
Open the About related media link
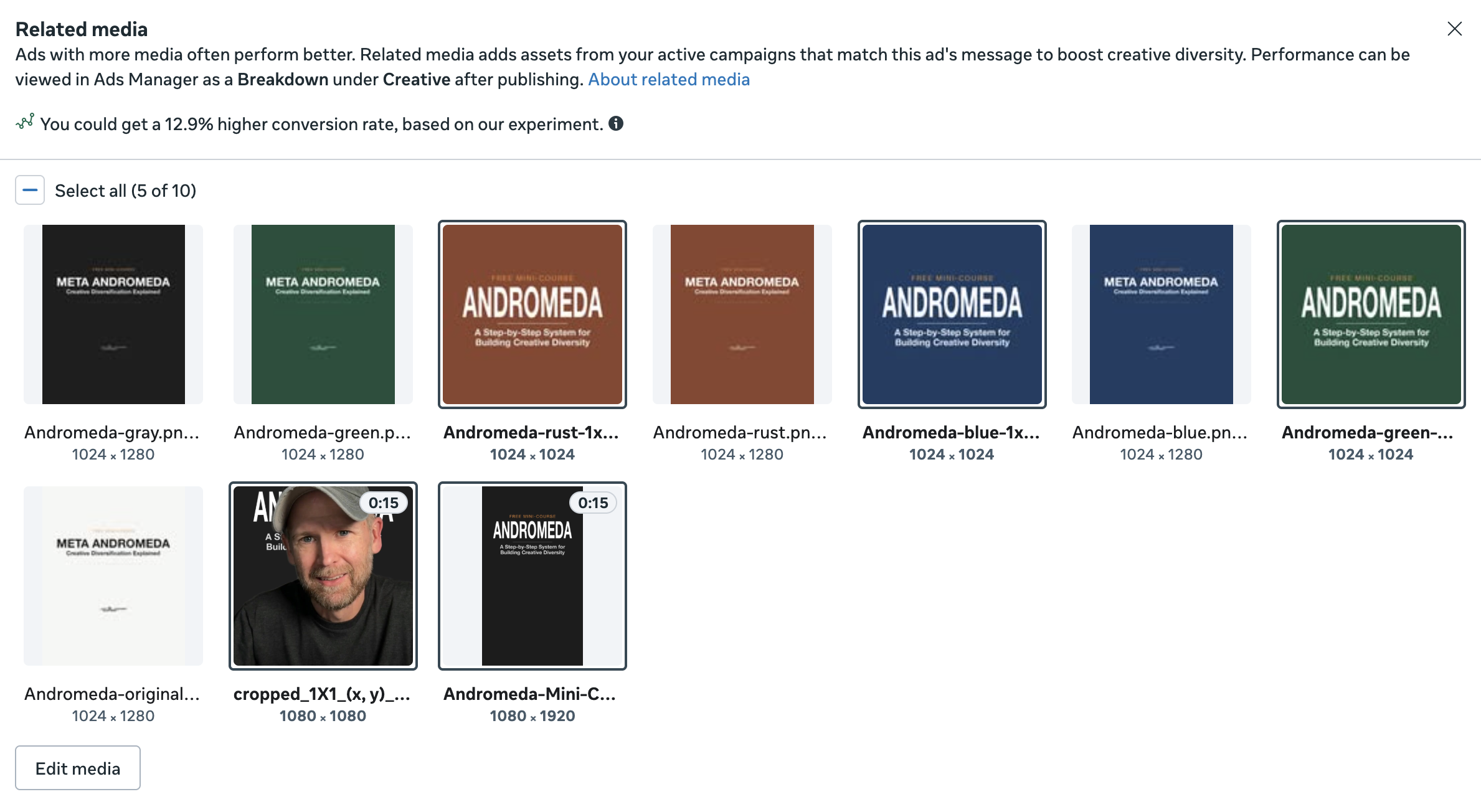(x=668, y=79)
